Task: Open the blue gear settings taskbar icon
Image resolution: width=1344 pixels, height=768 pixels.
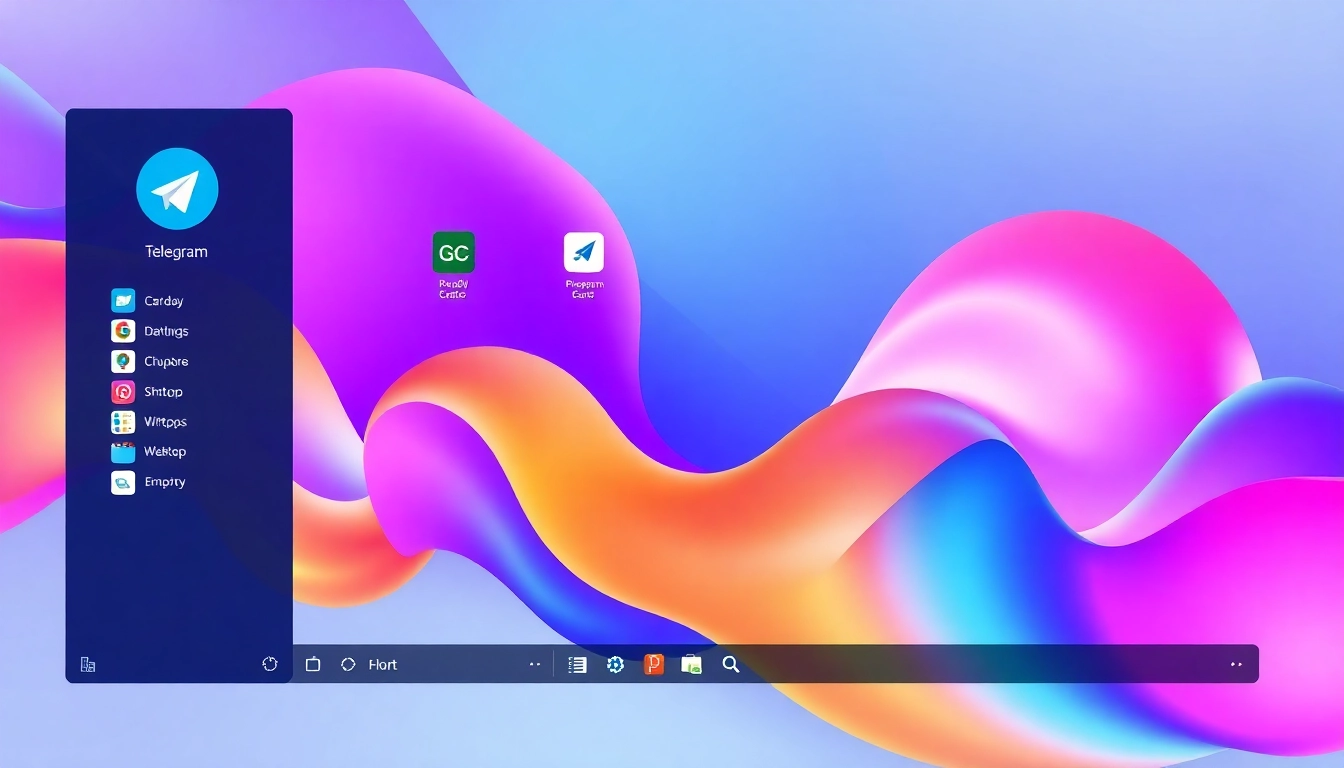Action: [616, 664]
